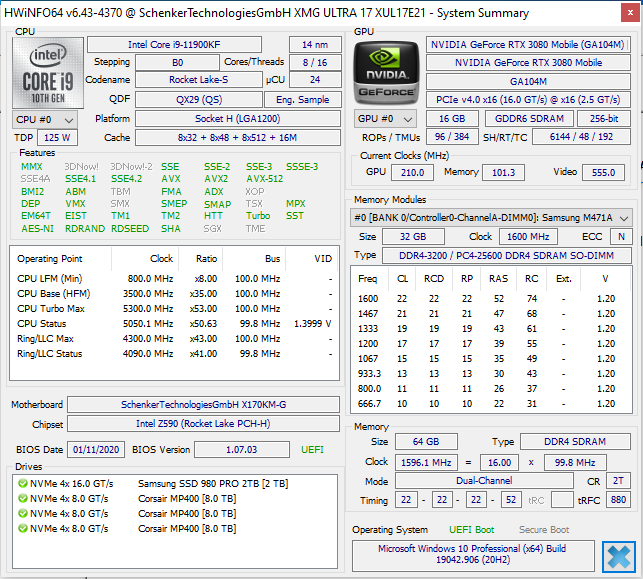Select the CPU Turbo Max row
This screenshot has height=579, width=643.
(174, 309)
